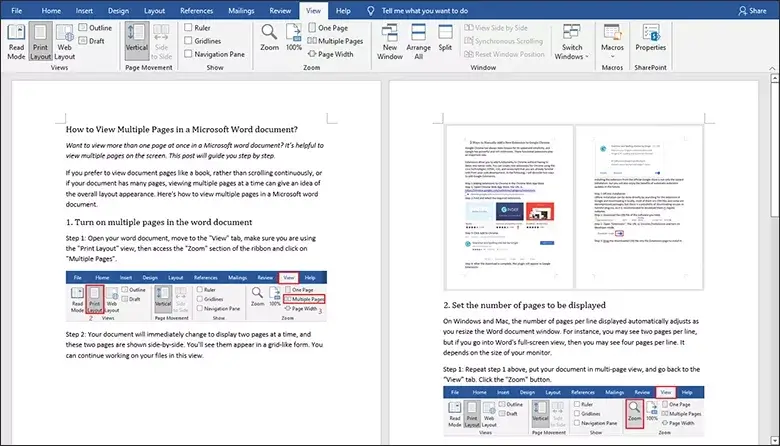The image size is (780, 446).
Task: Click the Tell me lightbulb icon
Action: click(x=371, y=10)
